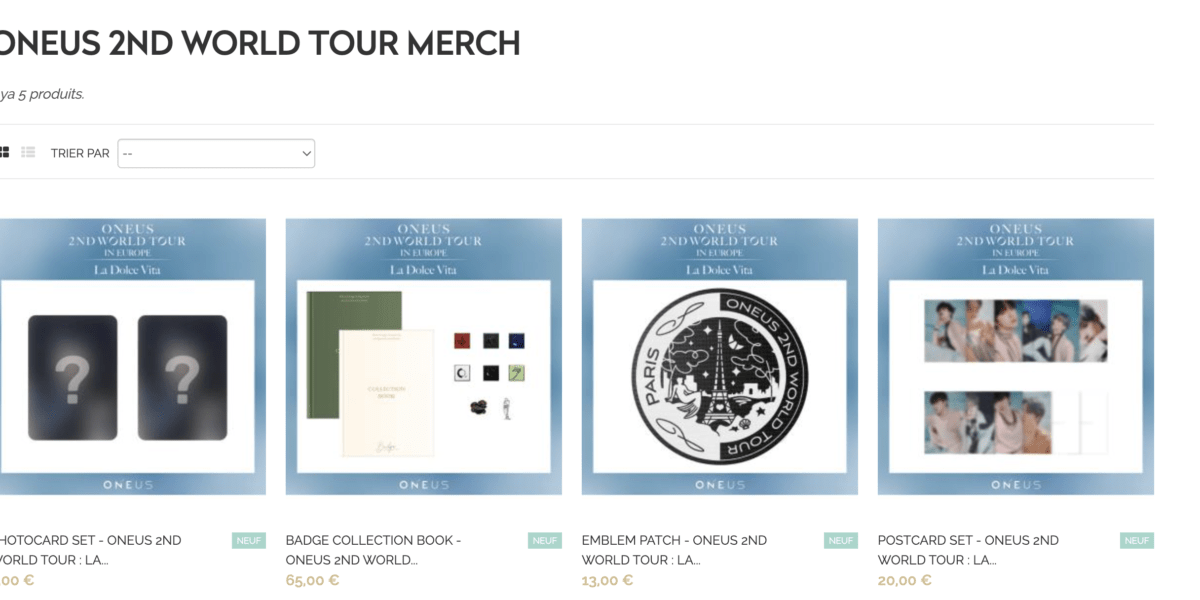Click the ONEUS 2nd World Tour Merch heading
This screenshot has width=1200, height=600.
tap(260, 43)
